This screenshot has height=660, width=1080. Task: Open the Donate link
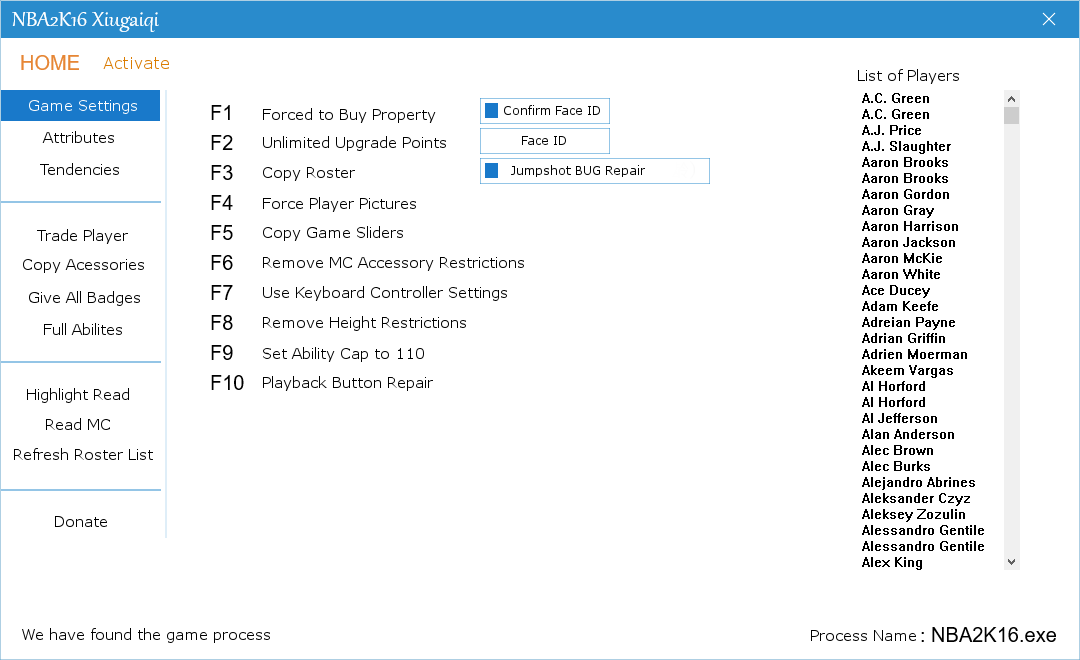coord(81,522)
